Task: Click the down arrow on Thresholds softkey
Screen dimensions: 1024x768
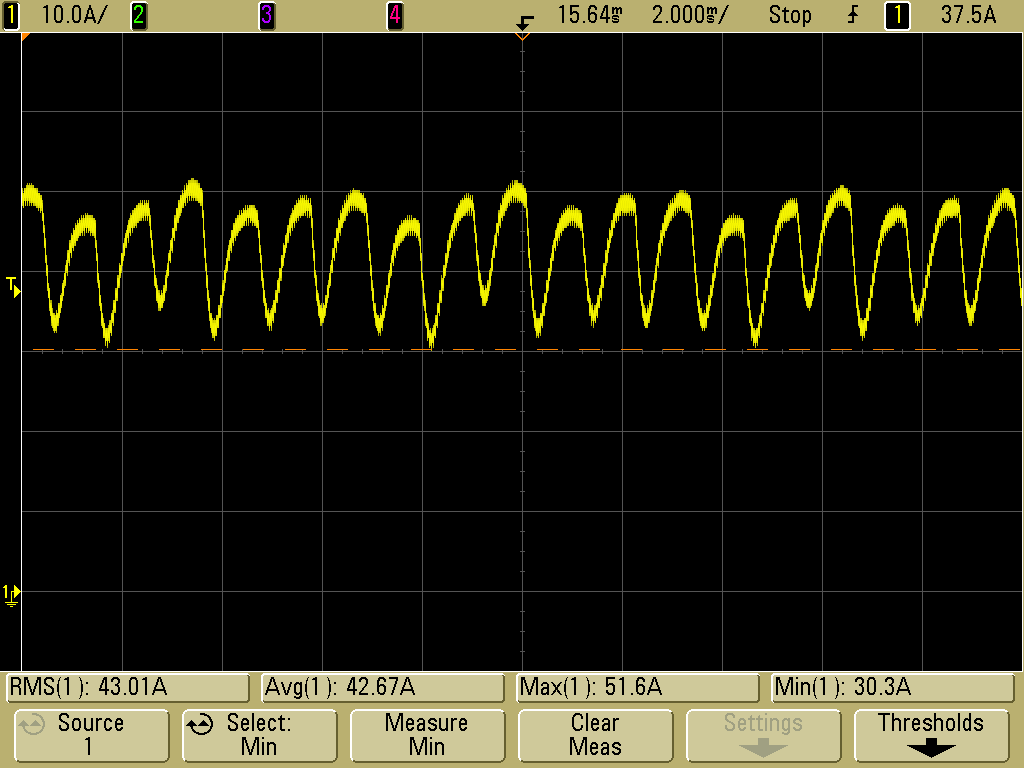Action: coord(931,748)
